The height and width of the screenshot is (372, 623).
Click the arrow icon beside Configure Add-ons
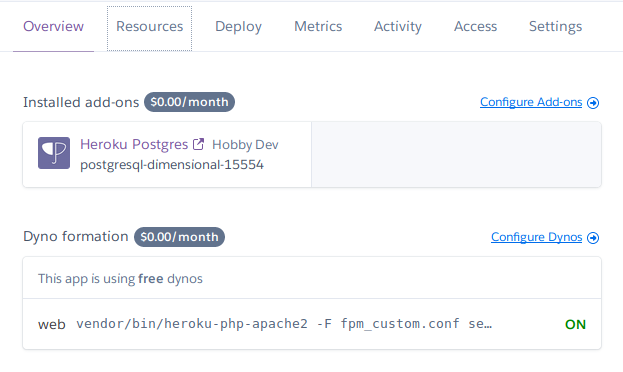[593, 103]
